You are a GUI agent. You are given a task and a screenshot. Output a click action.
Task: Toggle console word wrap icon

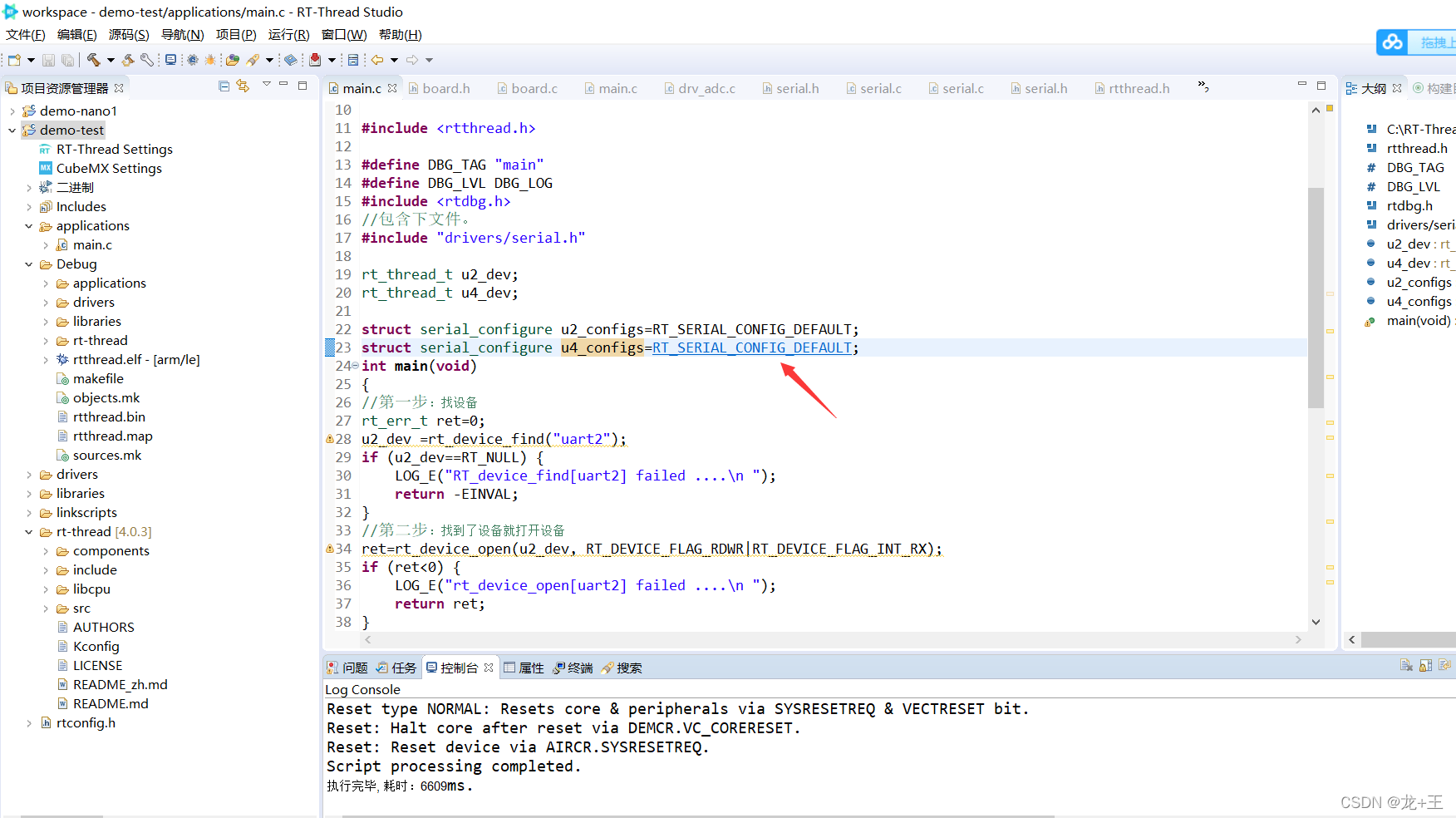[1444, 666]
